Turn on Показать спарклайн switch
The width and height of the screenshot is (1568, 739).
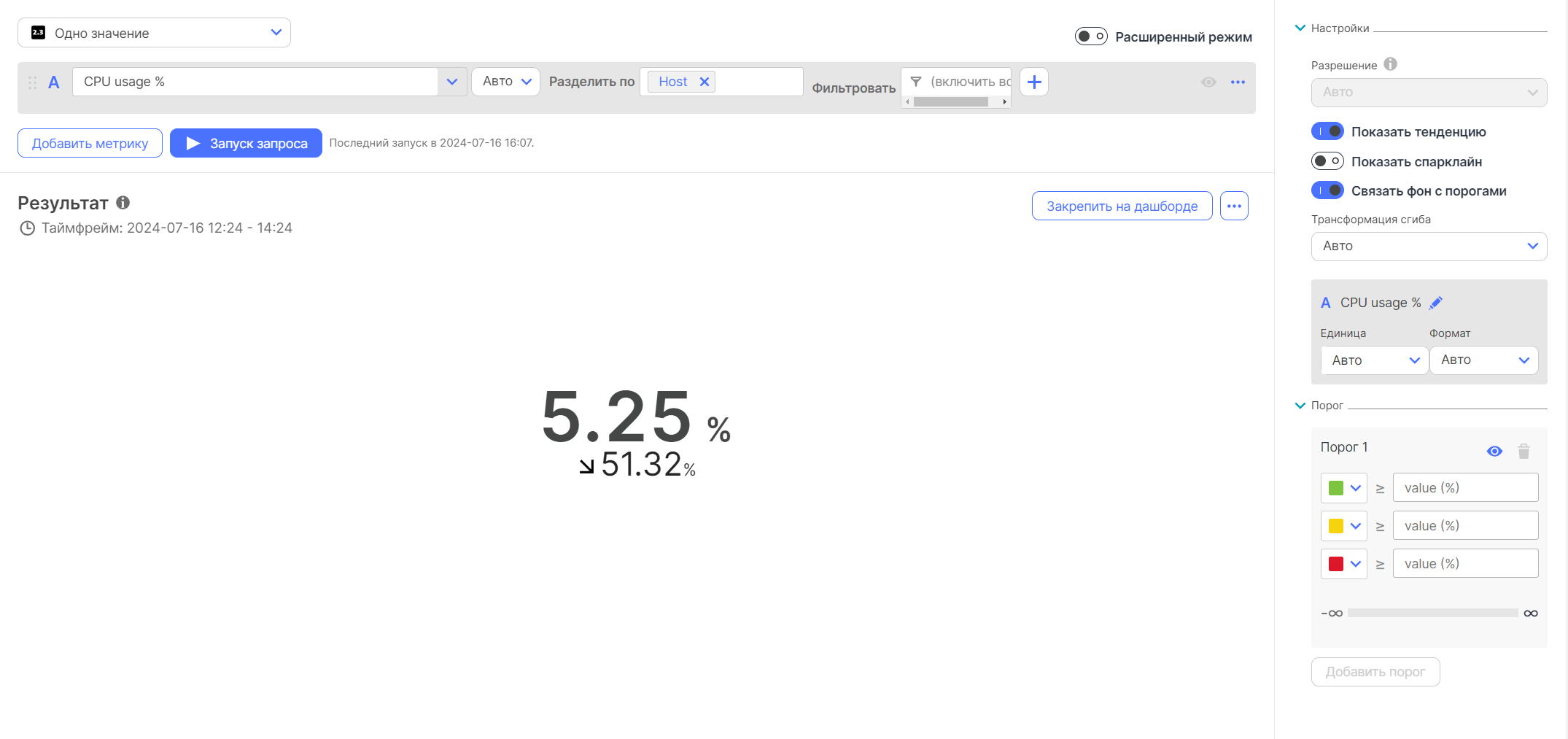(1327, 161)
